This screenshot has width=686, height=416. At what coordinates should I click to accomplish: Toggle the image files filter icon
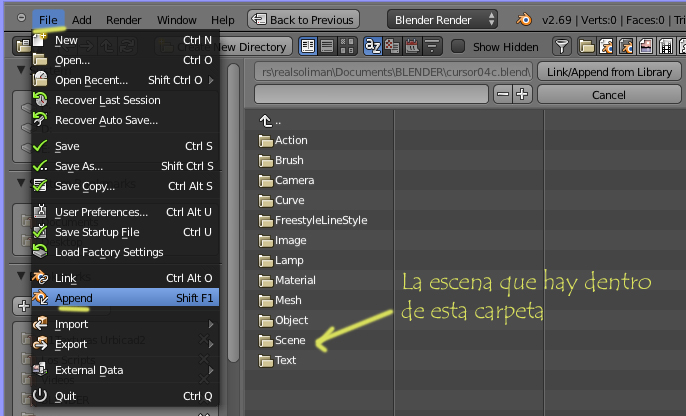click(646, 46)
